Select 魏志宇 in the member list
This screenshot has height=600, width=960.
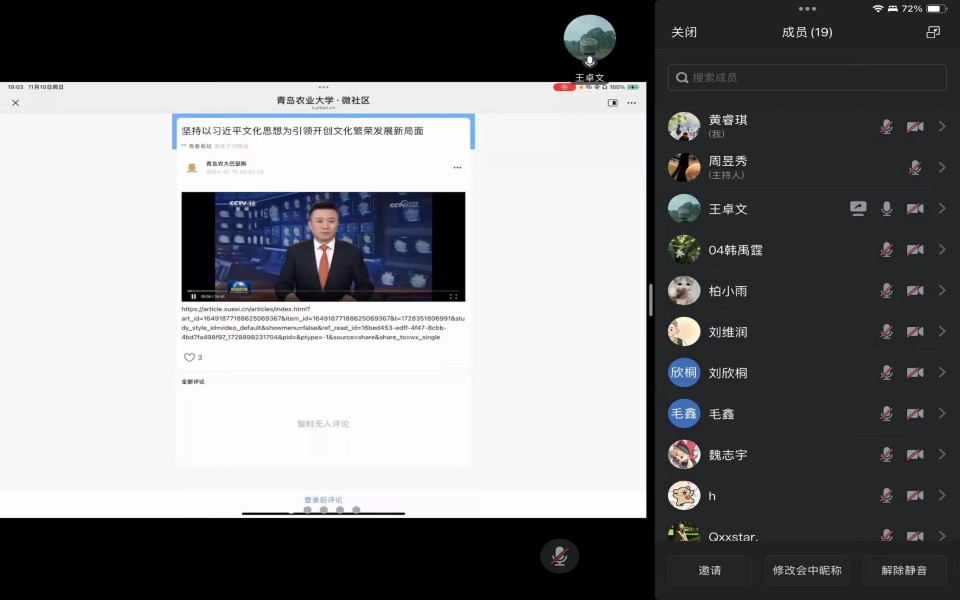pyautogui.click(x=728, y=454)
